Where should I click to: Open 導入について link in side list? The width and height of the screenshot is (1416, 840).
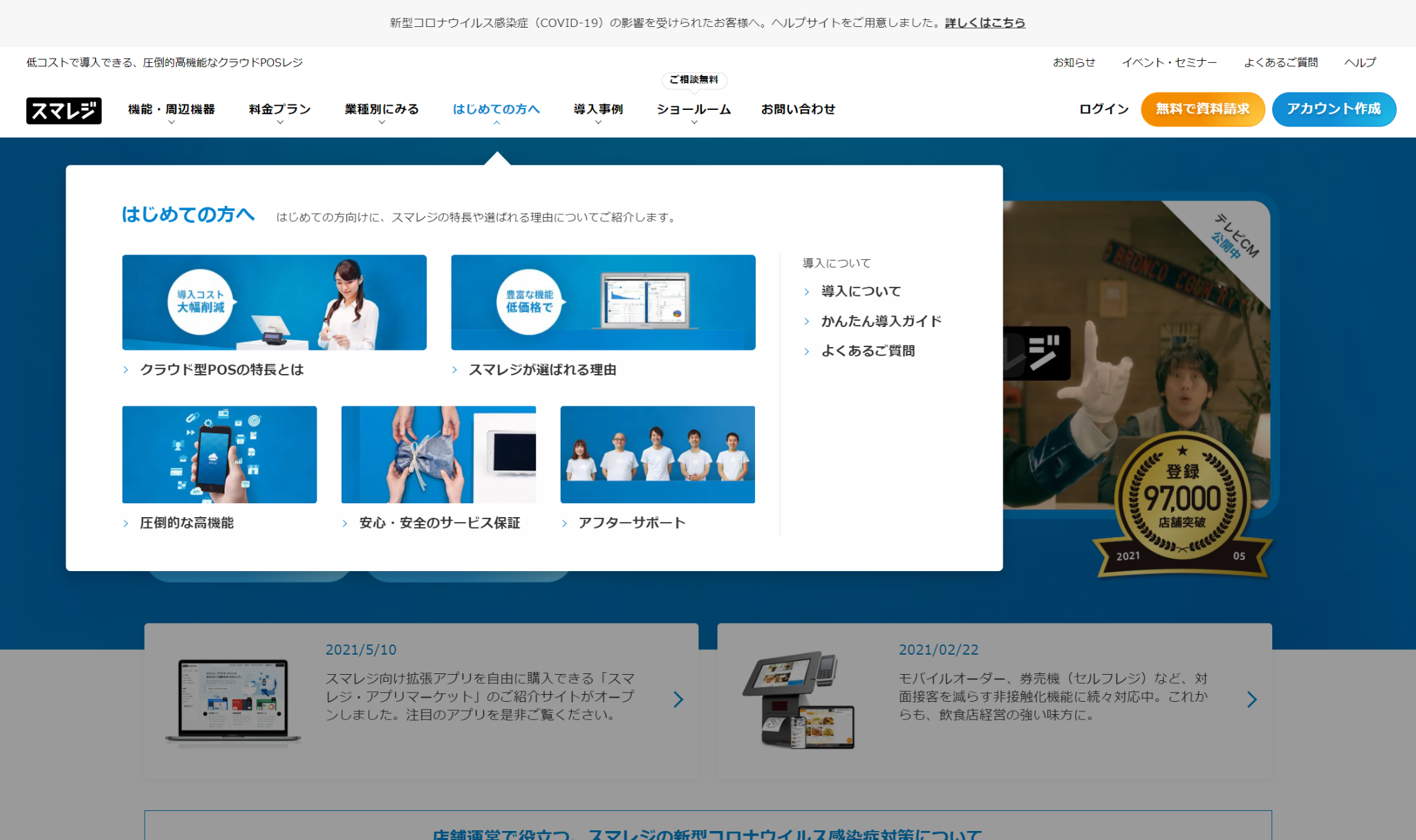pos(861,292)
